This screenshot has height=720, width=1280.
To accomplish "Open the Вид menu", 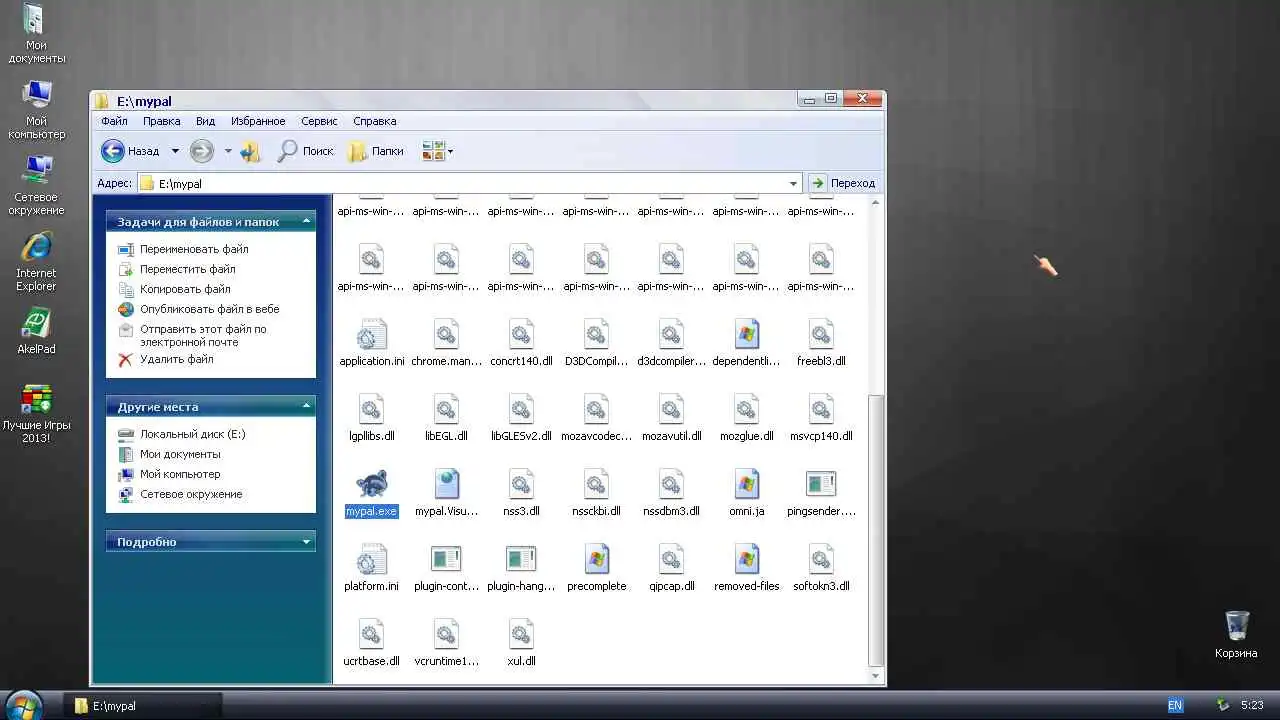I will [x=205, y=121].
